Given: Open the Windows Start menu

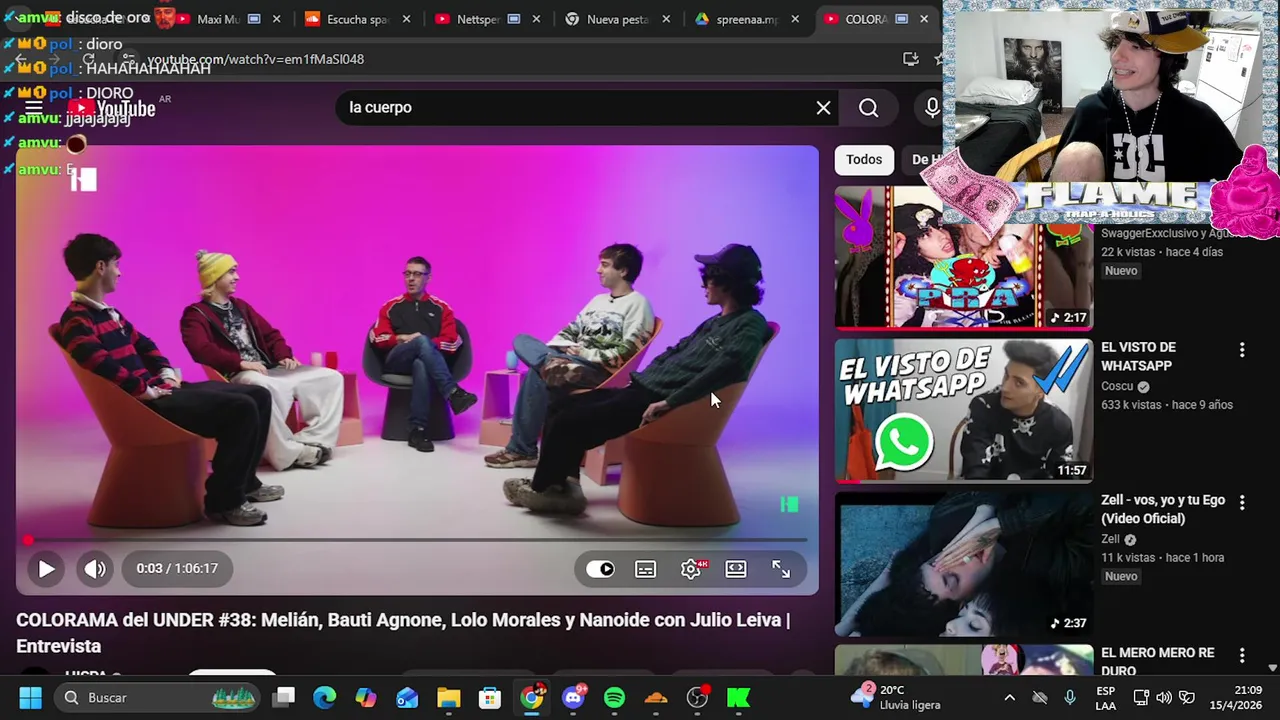Looking at the screenshot, I should 30,697.
